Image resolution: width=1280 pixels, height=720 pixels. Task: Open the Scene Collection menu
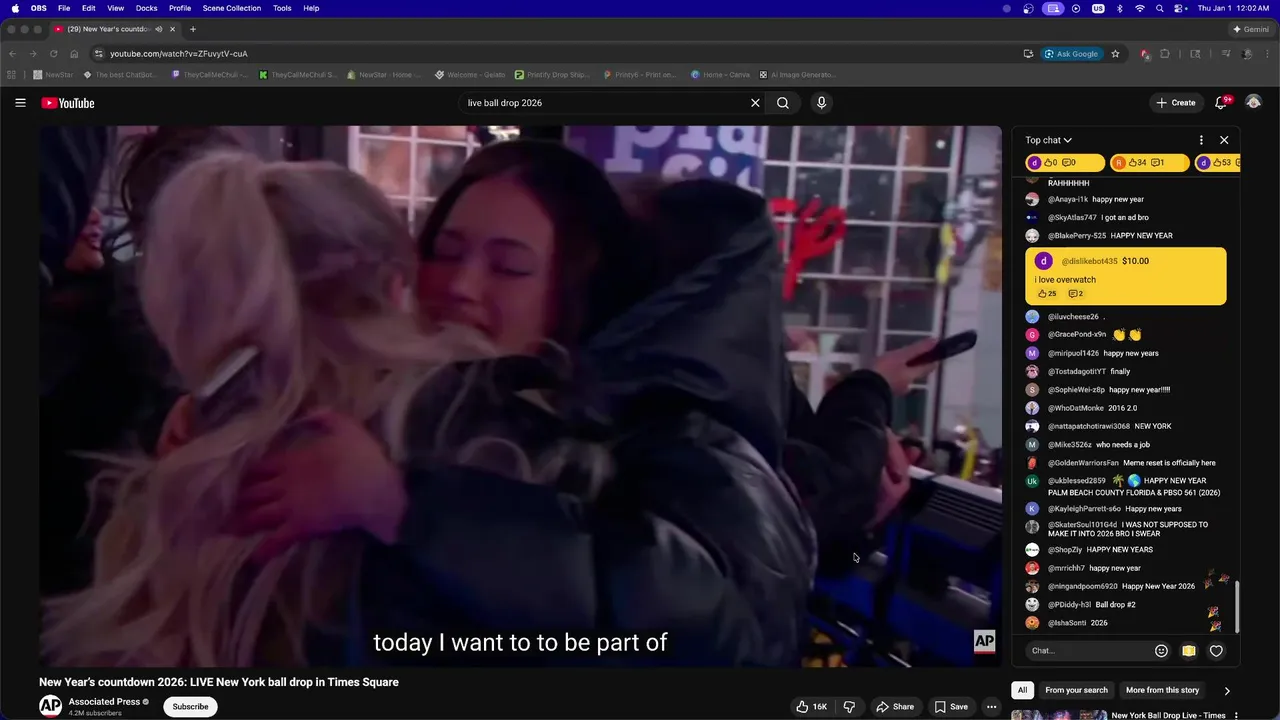click(x=231, y=8)
